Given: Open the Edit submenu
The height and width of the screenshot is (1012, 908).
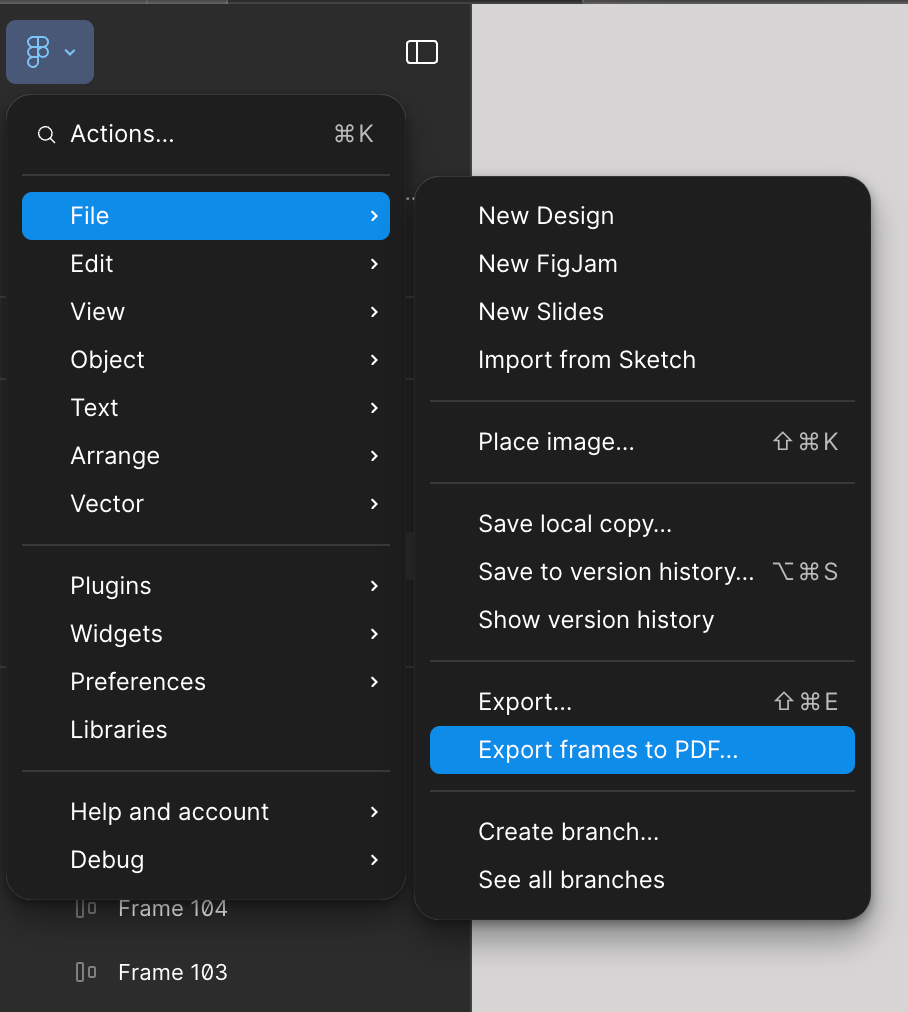Looking at the screenshot, I should coord(206,264).
